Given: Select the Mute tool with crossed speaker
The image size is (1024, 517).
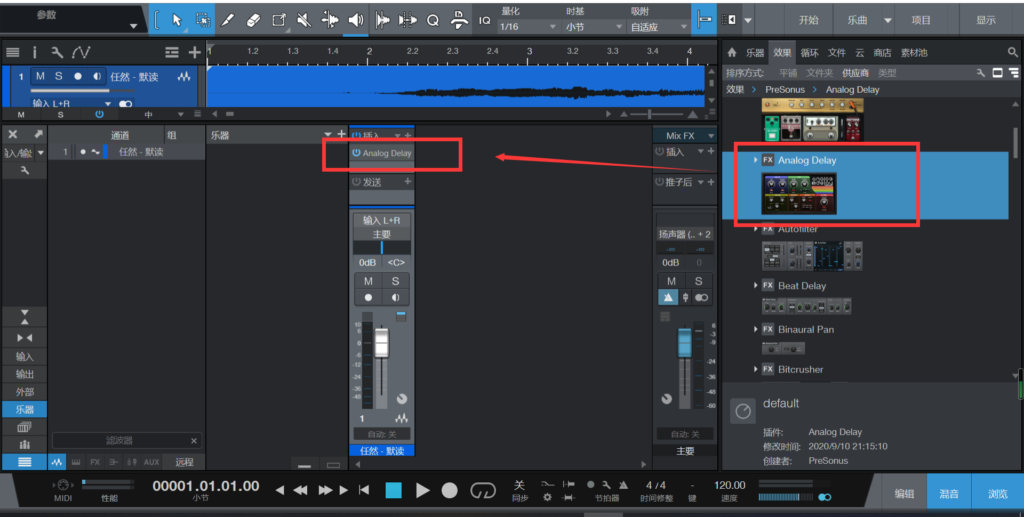Looking at the screenshot, I should coord(304,20).
